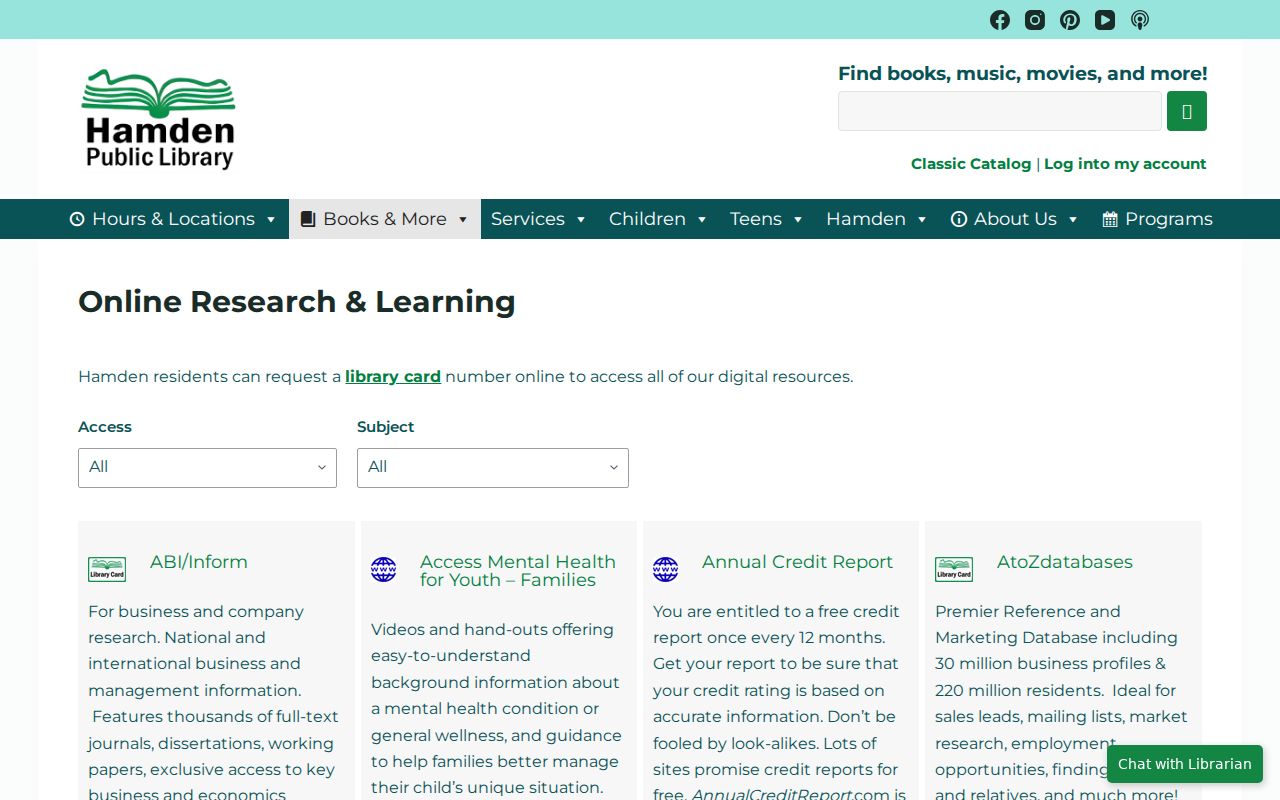Click the Library Card icon beside ABI/Inform
1280x800 pixels.
(x=107, y=569)
